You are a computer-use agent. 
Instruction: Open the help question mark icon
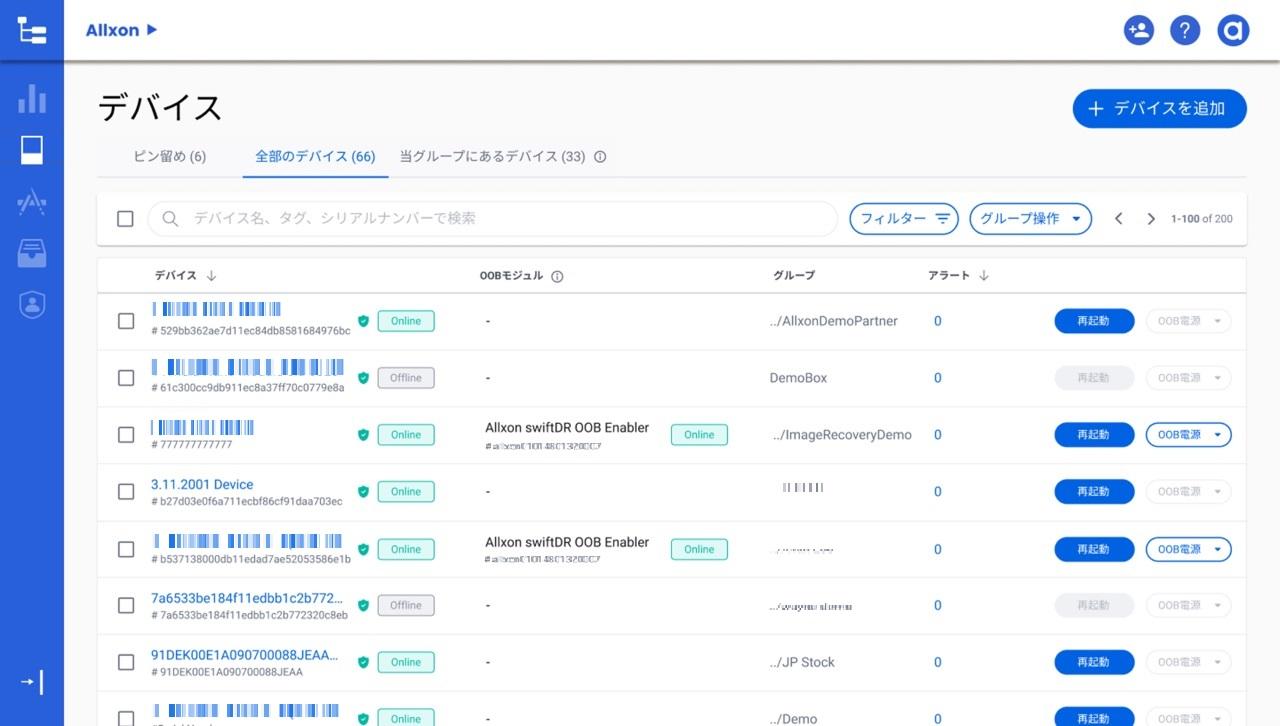click(1184, 30)
